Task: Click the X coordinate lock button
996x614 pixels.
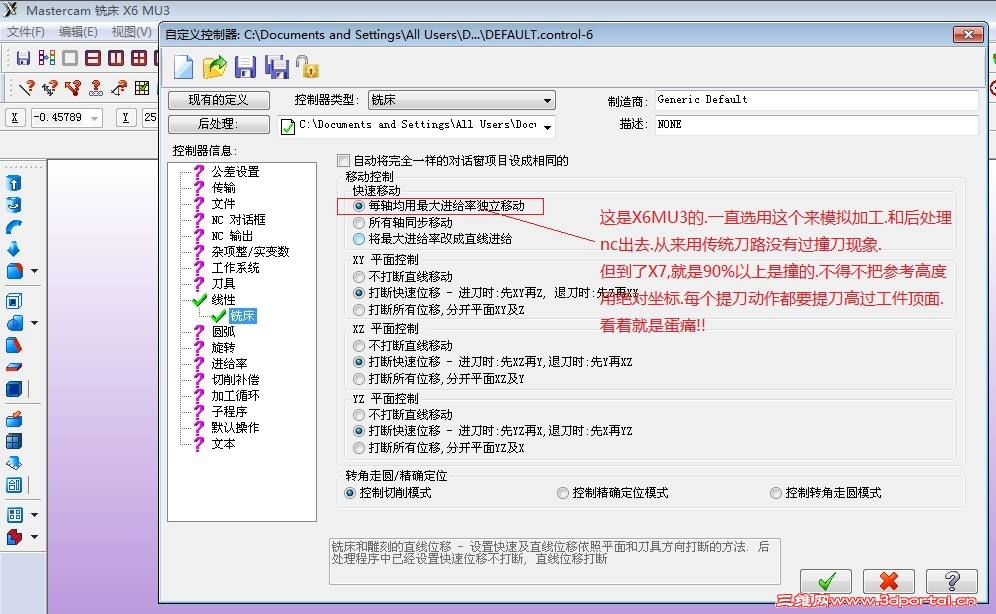Action: pyautogui.click(x=15, y=117)
